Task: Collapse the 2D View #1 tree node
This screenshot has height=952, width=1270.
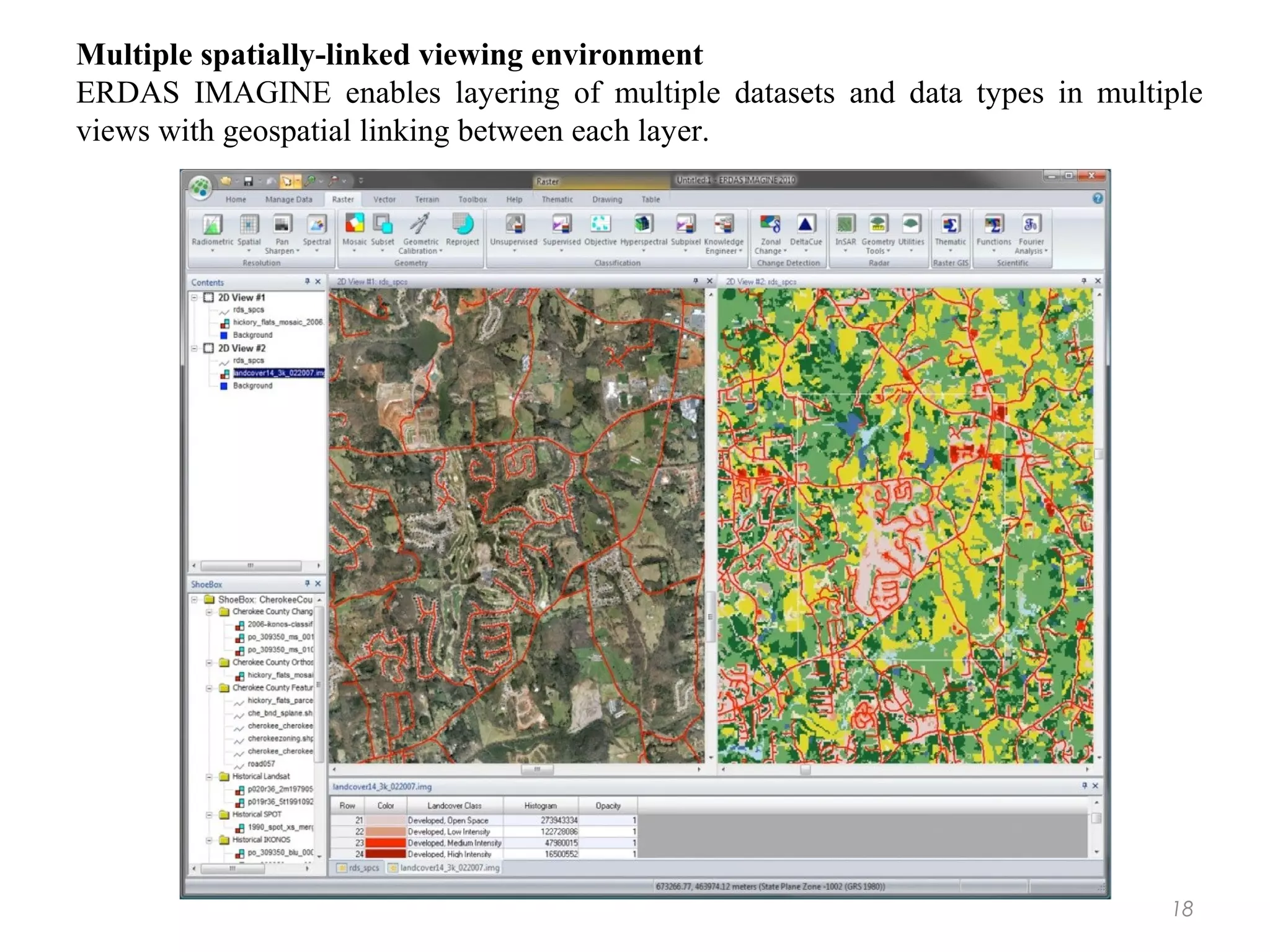Action: coord(194,297)
